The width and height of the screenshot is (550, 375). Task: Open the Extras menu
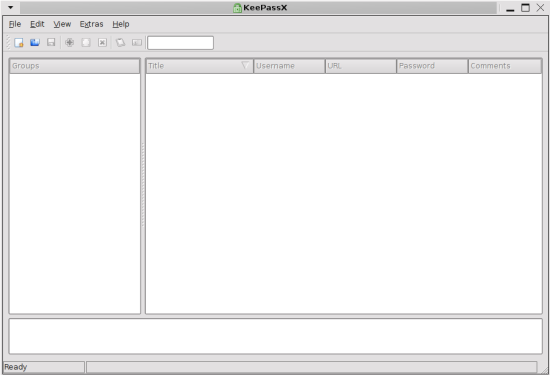pos(91,24)
